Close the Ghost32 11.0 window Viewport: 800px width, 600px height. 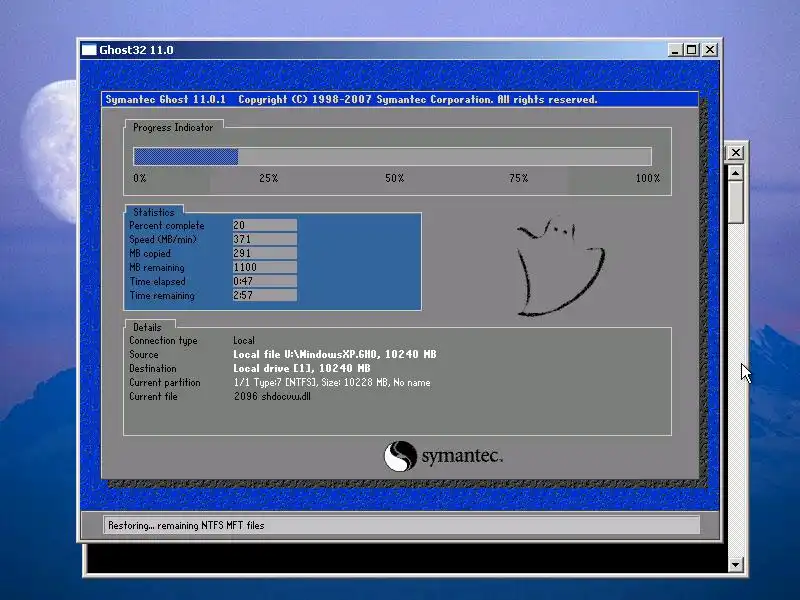pos(710,50)
